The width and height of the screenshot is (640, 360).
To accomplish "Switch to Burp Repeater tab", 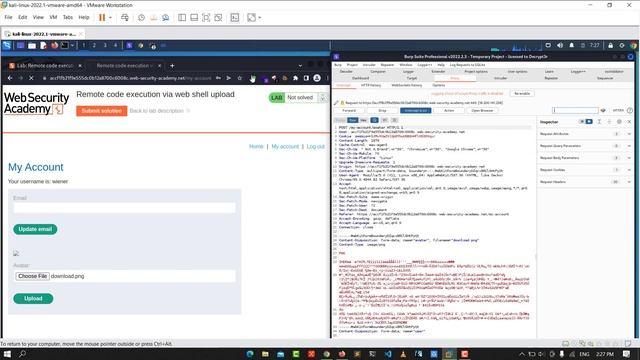I will (x=551, y=78).
